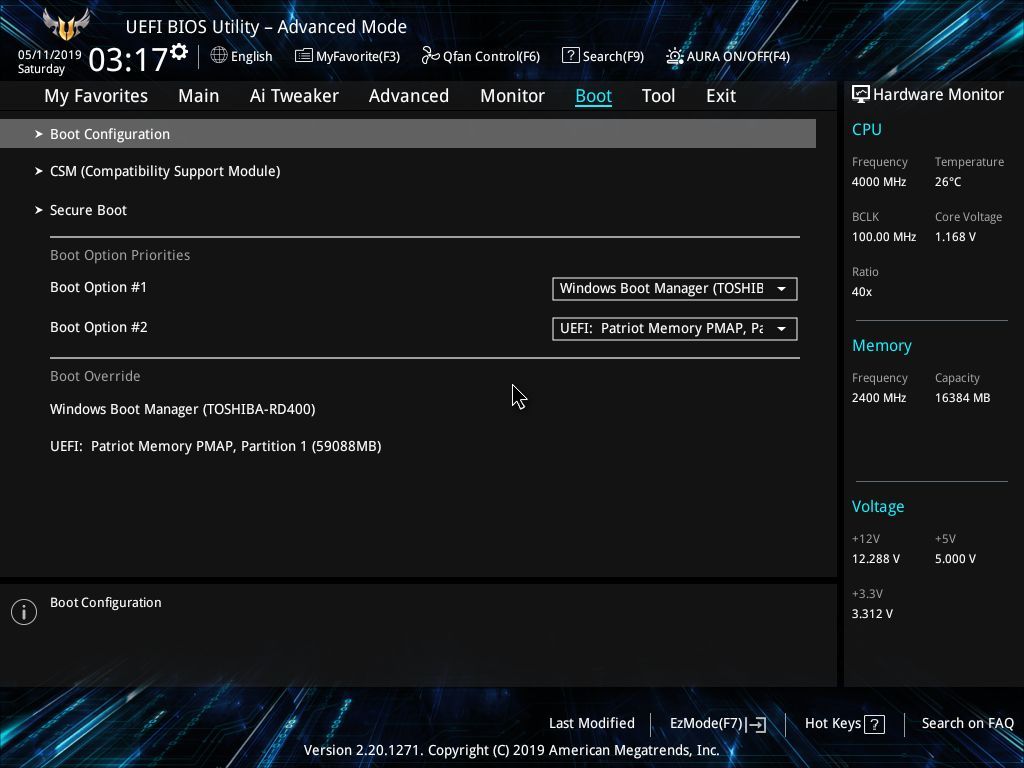Image resolution: width=1024 pixels, height=768 pixels.
Task: Click Boot Configuration help text
Action: point(106,603)
